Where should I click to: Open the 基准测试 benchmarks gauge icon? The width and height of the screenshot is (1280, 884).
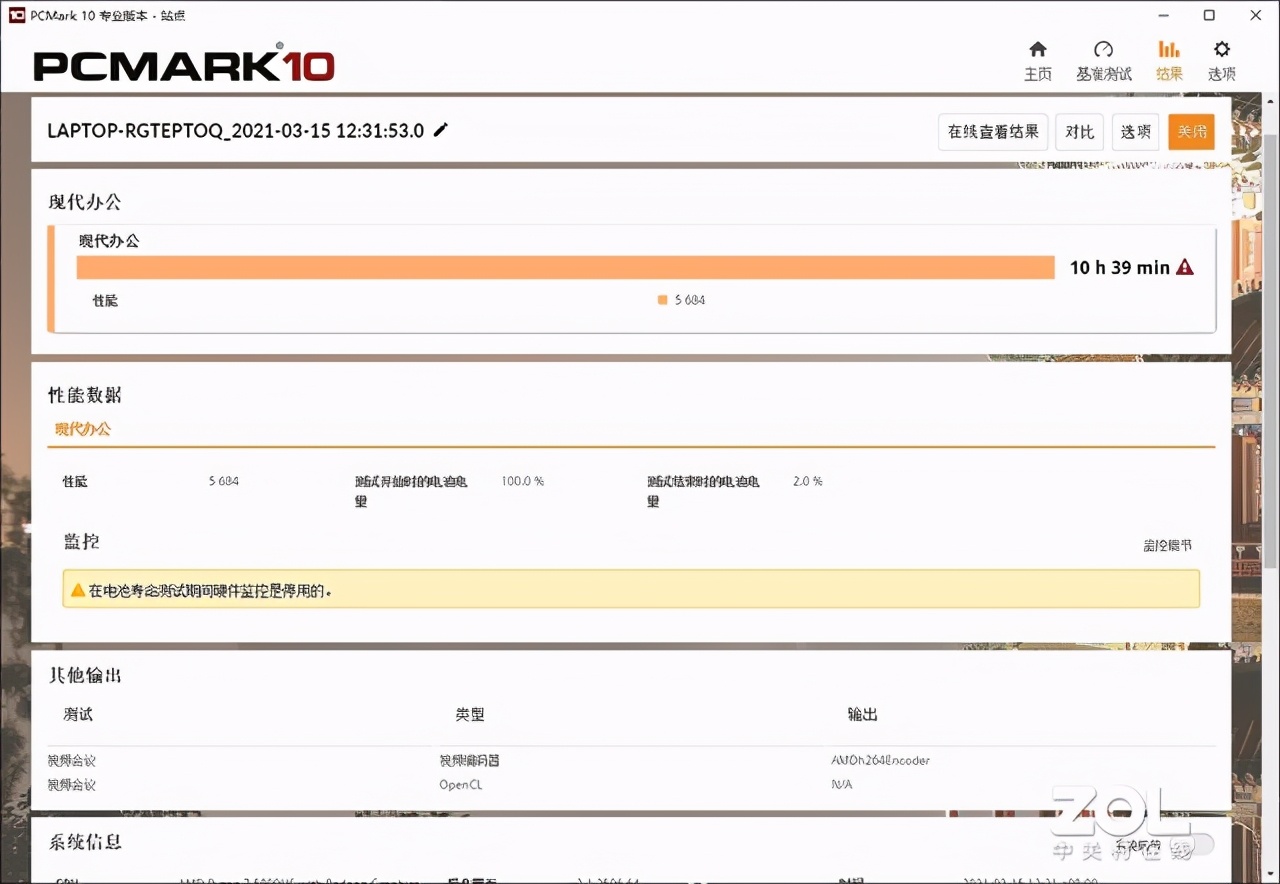coord(1104,49)
